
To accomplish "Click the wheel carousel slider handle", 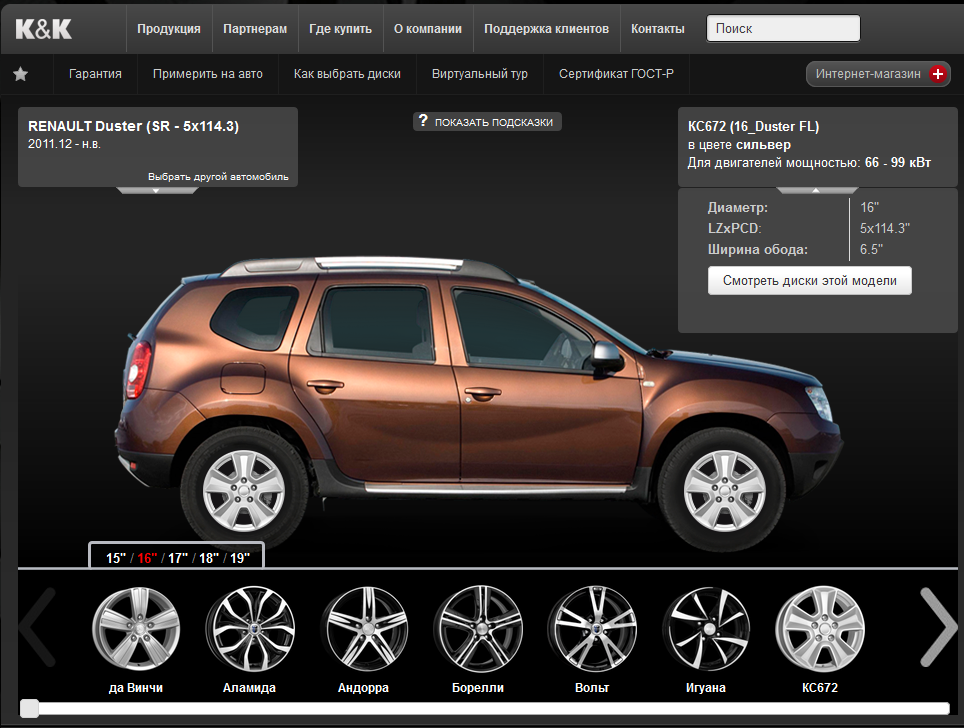I will coord(30,708).
